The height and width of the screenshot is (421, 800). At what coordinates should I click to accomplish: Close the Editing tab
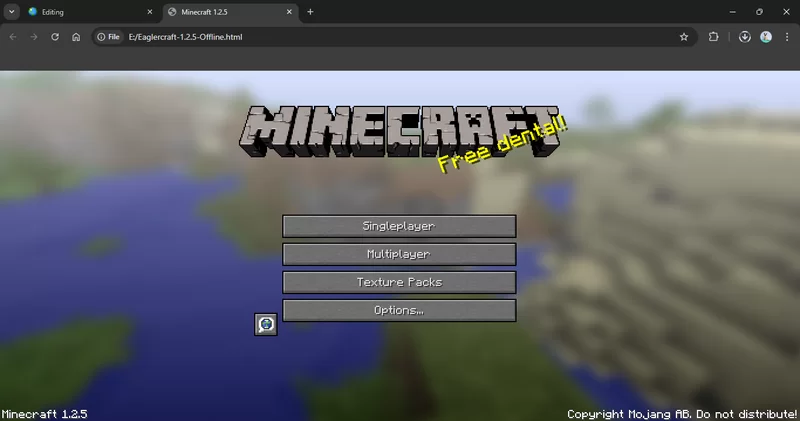point(149,12)
